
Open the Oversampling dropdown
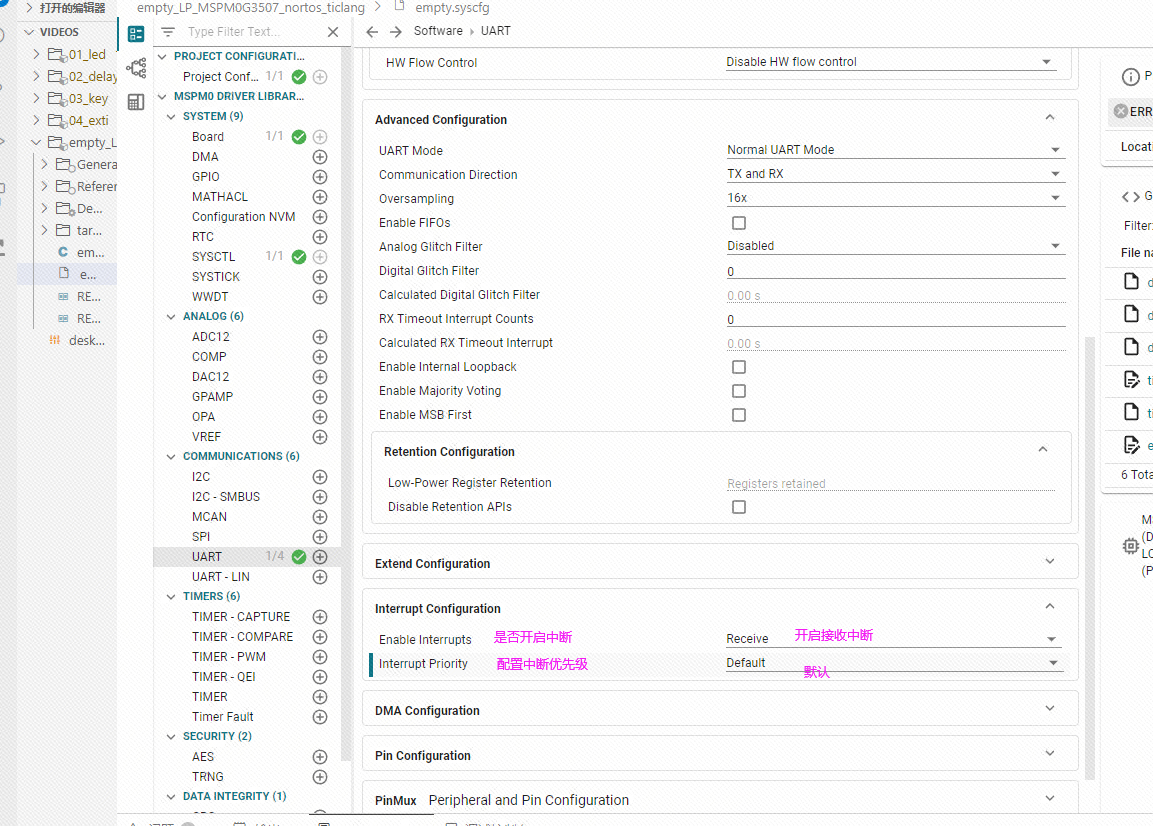click(x=896, y=198)
